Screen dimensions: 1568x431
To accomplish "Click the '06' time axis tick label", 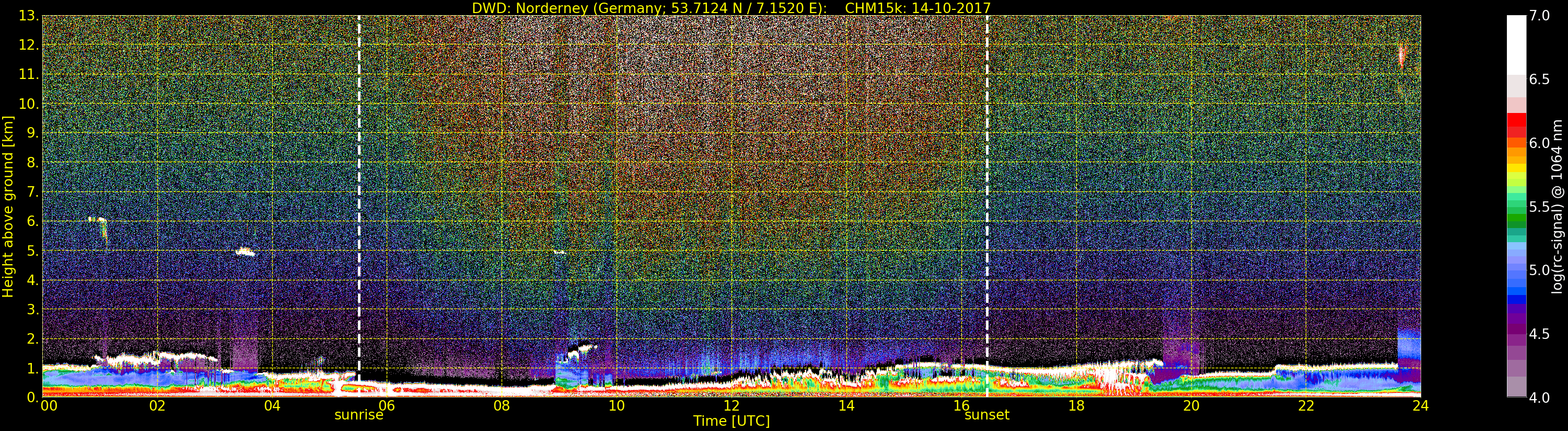I will (387, 405).
